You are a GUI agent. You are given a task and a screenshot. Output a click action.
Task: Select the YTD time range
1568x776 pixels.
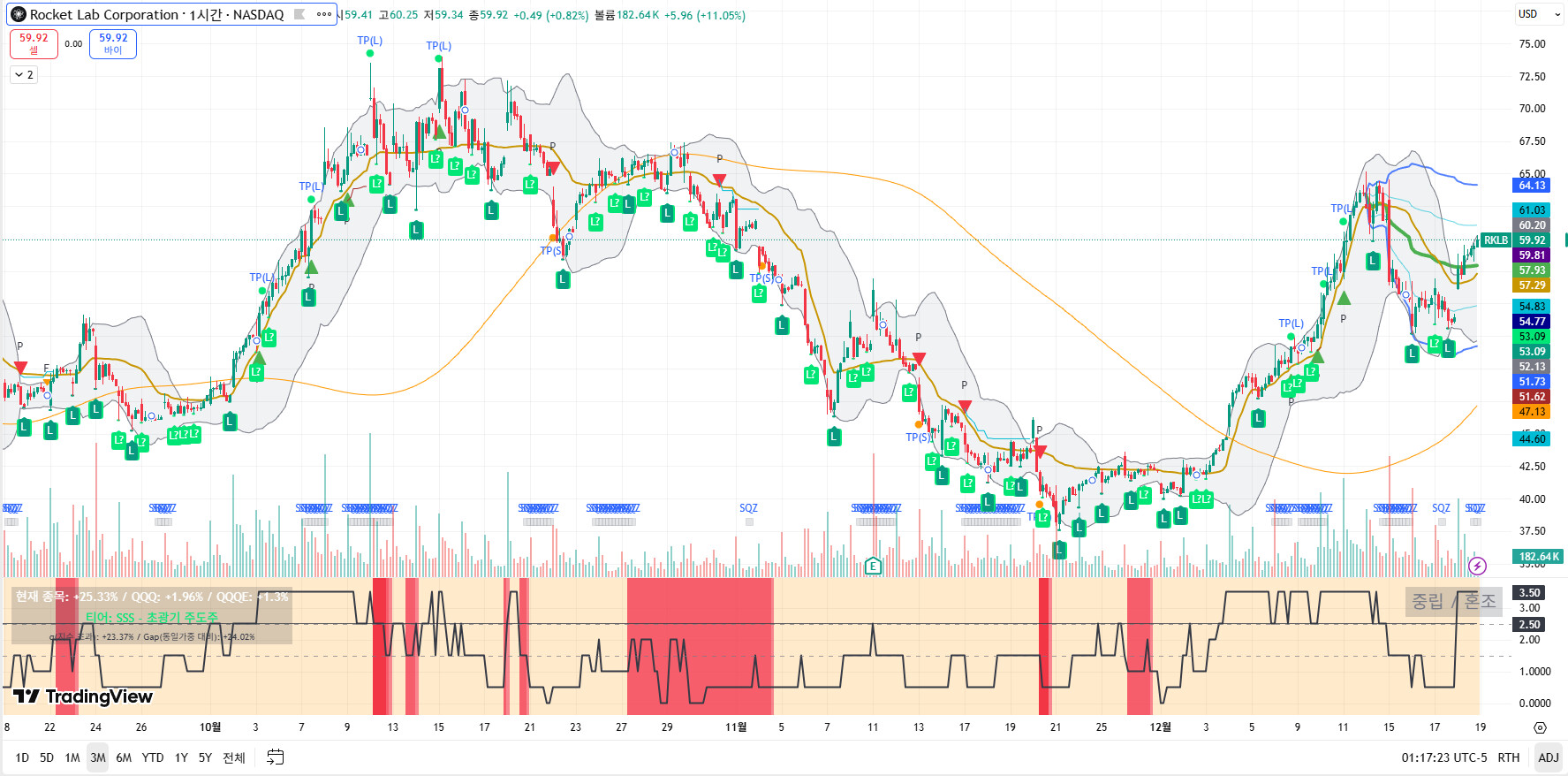(153, 757)
